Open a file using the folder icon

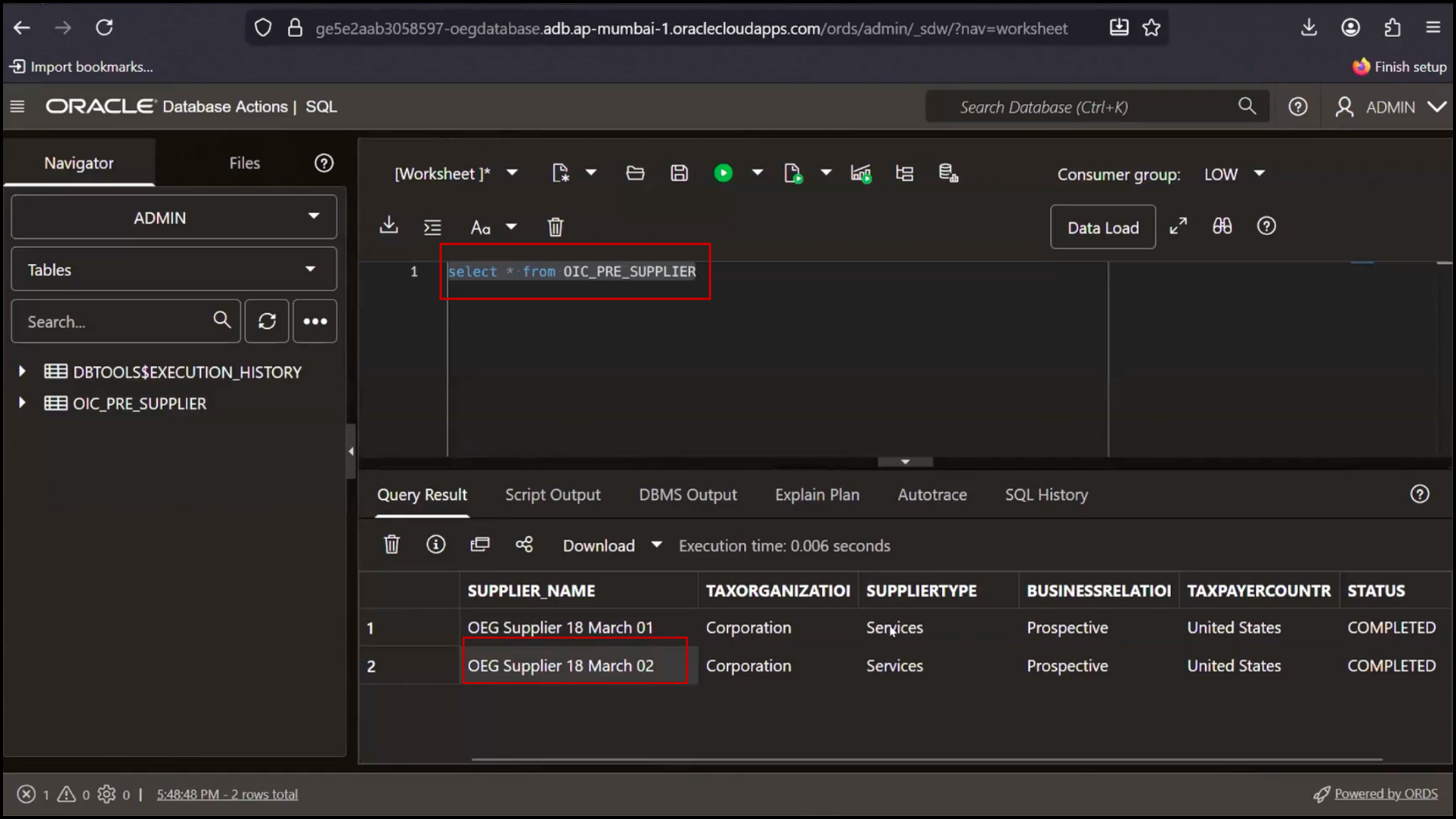click(635, 173)
